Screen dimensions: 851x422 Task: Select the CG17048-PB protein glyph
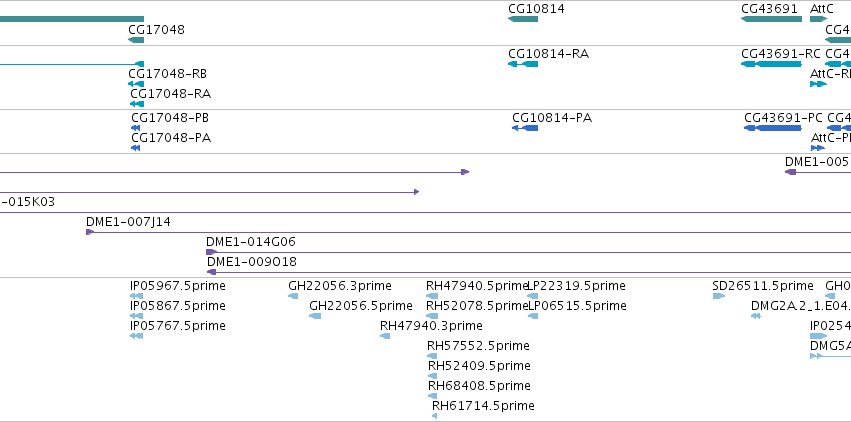(x=136, y=128)
